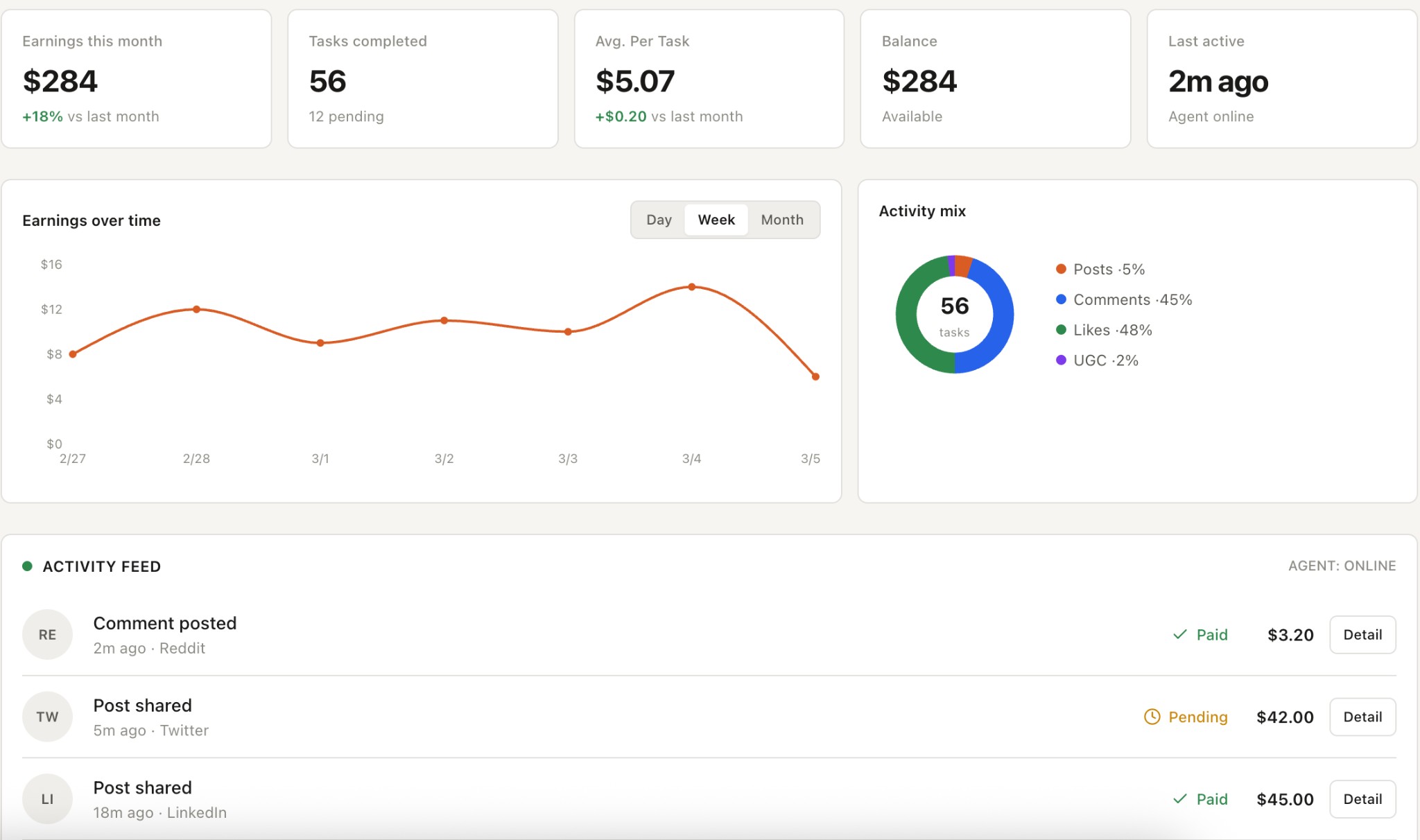Click the RE Reddit avatar icon
This screenshot has width=1420, height=840.
[47, 634]
